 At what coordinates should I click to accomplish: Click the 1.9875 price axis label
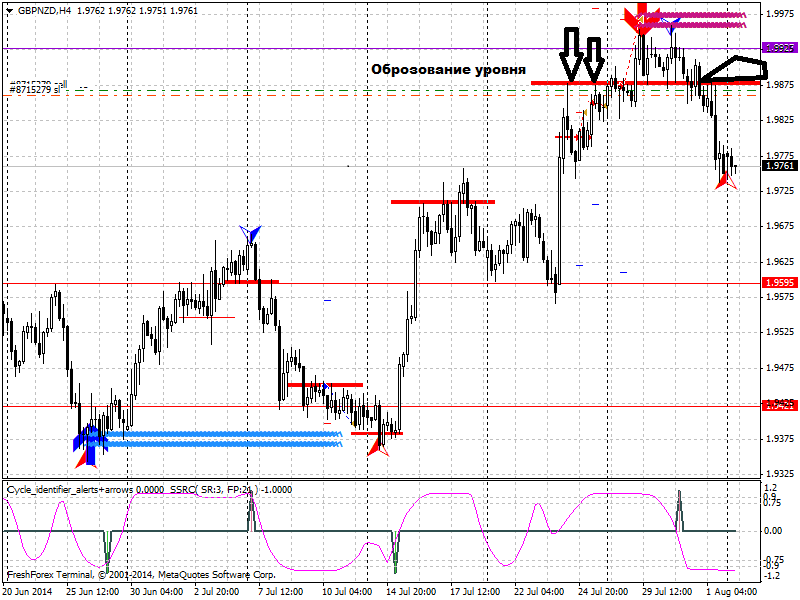pyautogui.click(x=781, y=85)
